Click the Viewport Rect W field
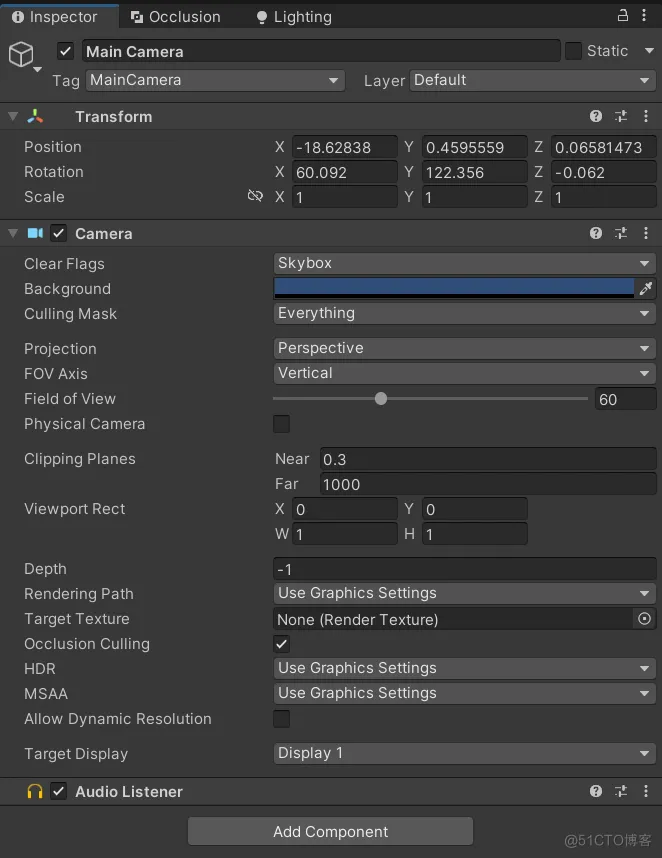 (345, 534)
